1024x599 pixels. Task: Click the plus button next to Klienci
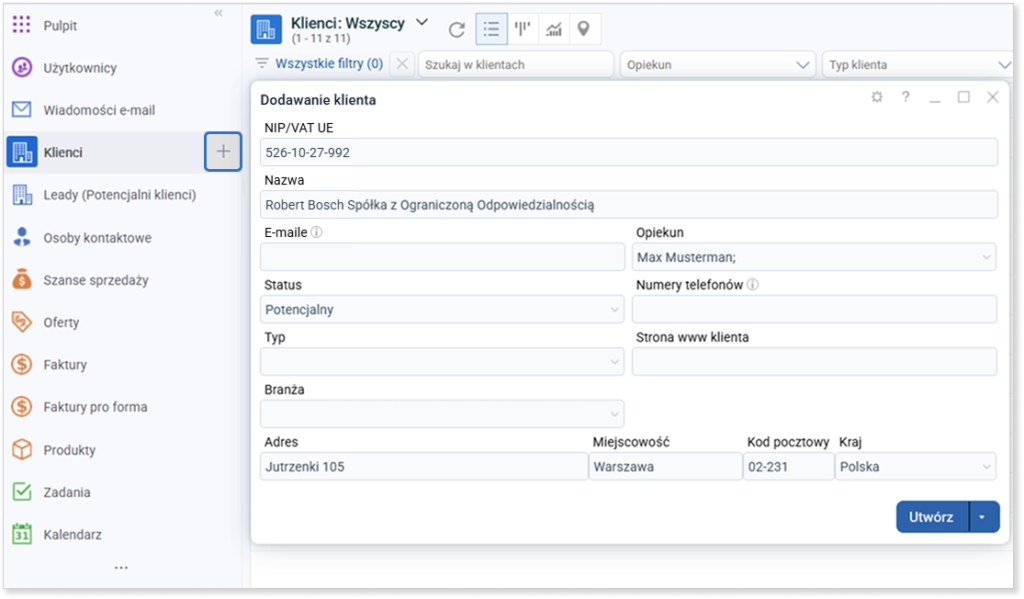pos(223,152)
